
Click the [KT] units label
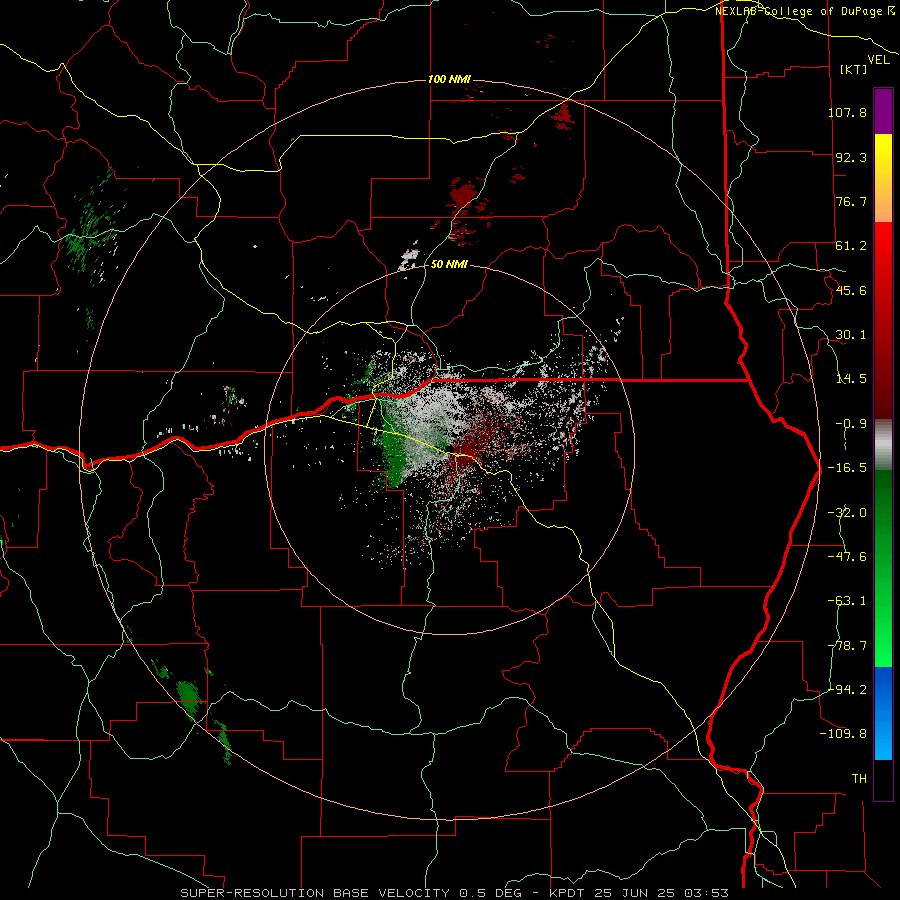(x=854, y=69)
